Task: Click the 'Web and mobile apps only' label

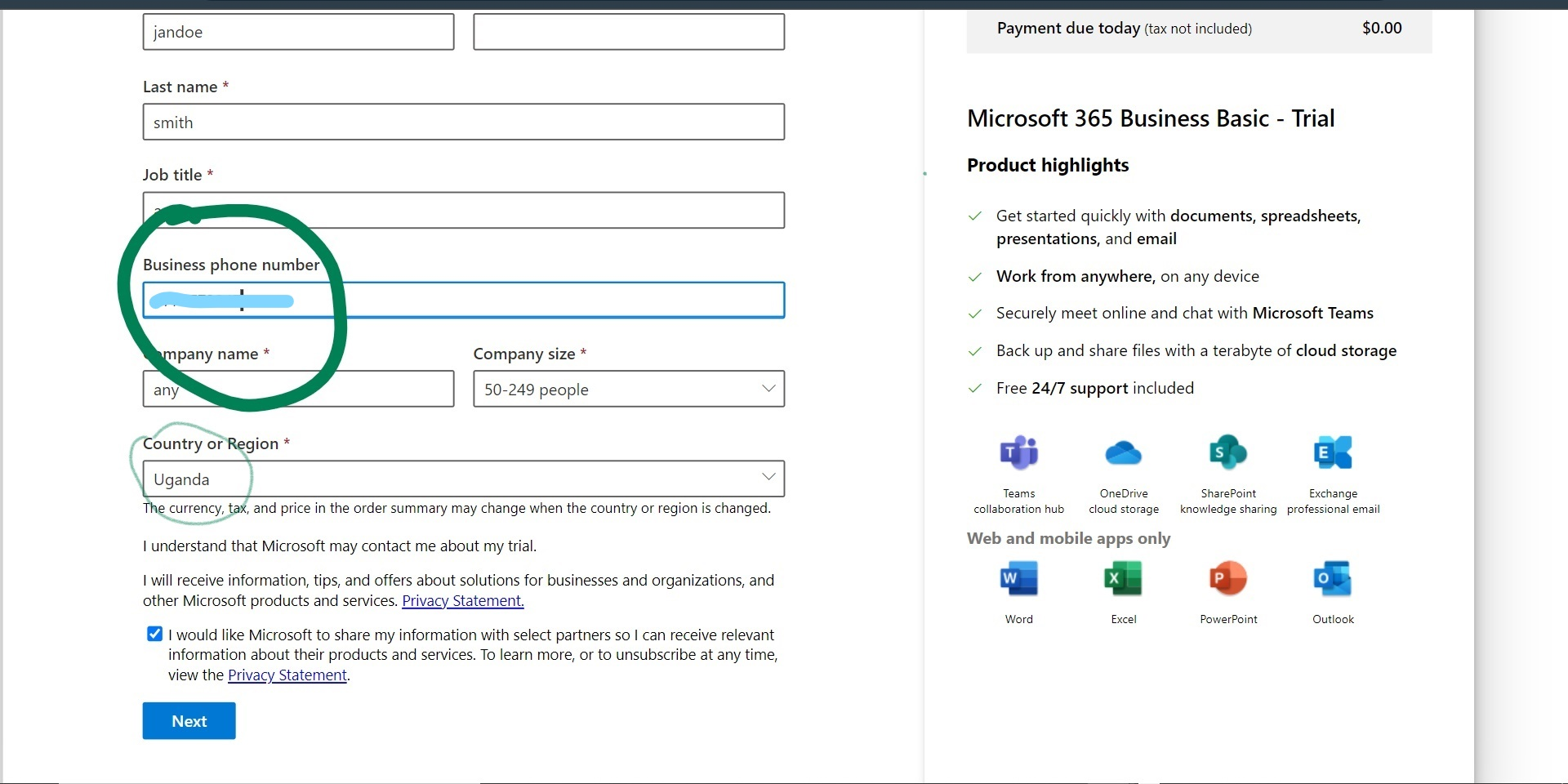Action: coord(1068,538)
